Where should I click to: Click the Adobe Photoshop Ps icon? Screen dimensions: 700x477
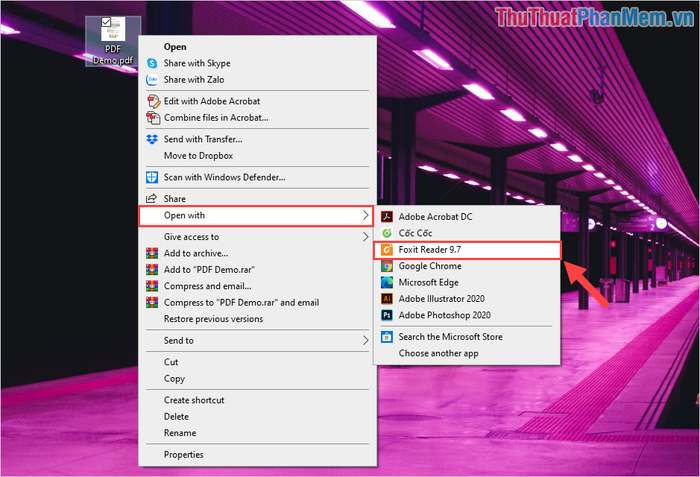(387, 315)
